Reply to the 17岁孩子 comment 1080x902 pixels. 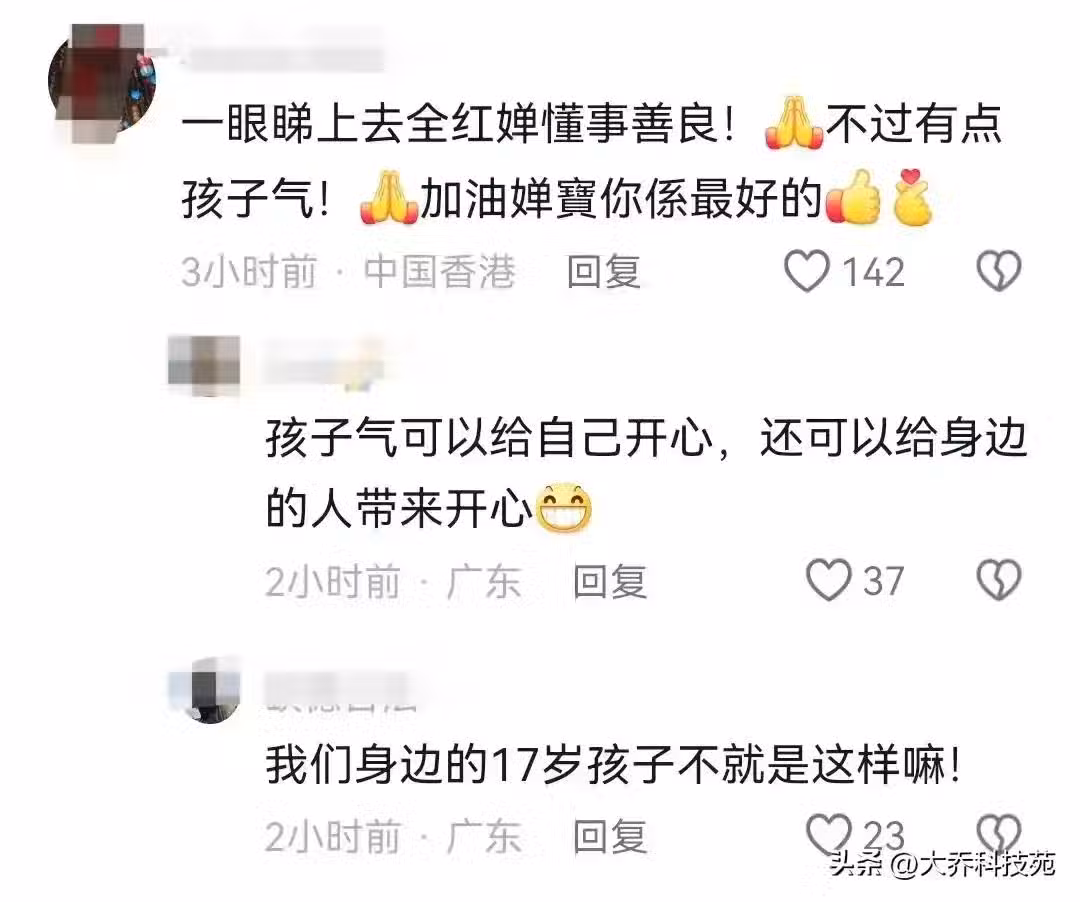(610, 836)
